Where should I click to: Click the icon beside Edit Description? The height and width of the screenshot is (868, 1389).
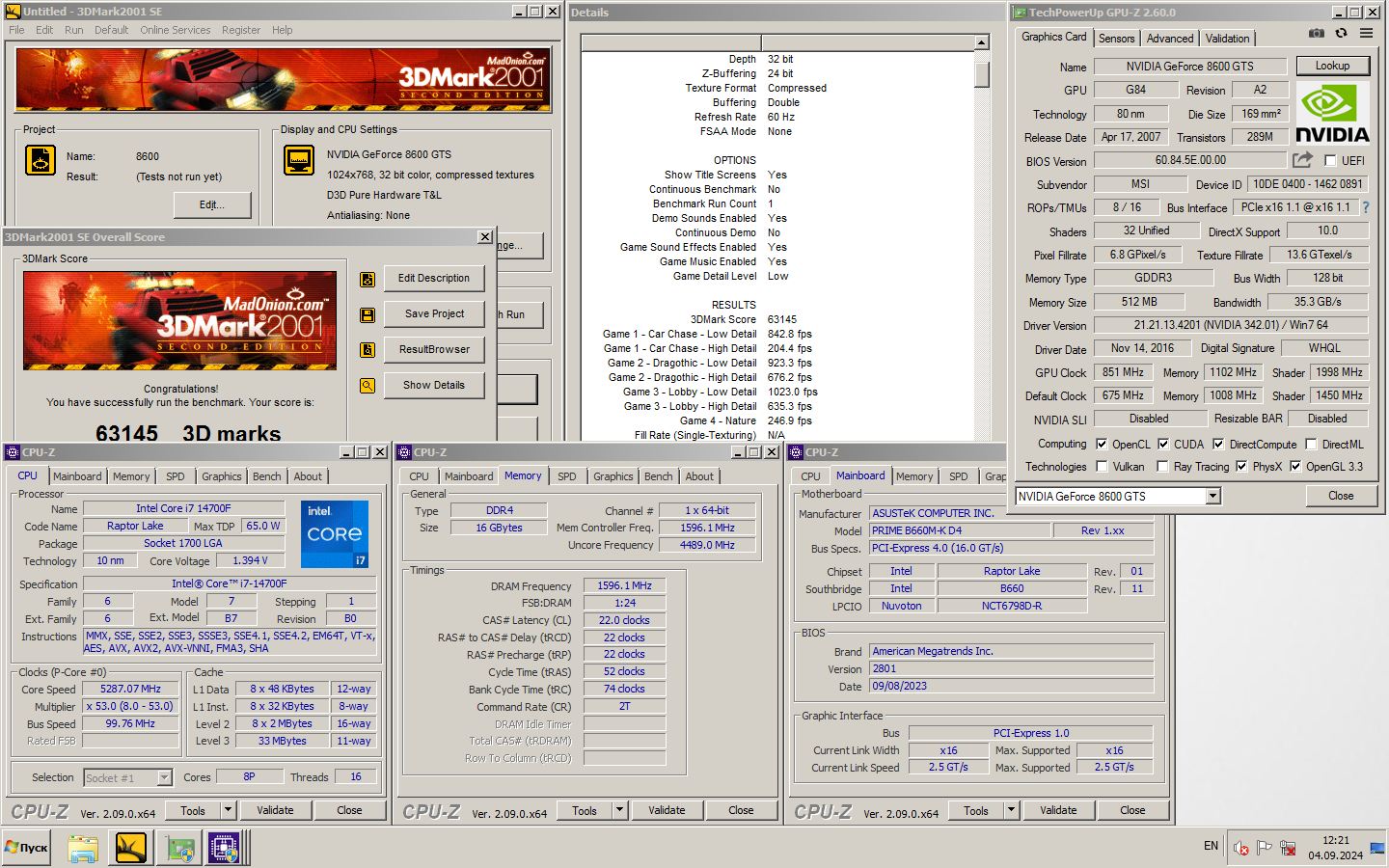(368, 280)
